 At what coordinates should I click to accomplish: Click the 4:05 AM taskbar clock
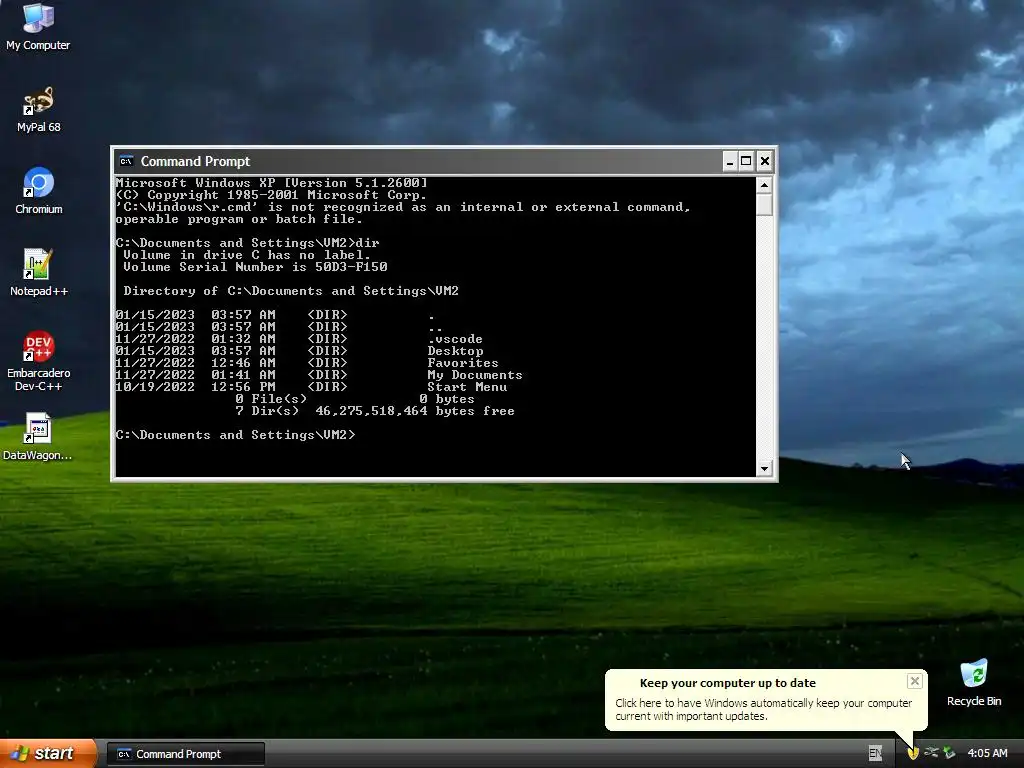pyautogui.click(x=987, y=753)
